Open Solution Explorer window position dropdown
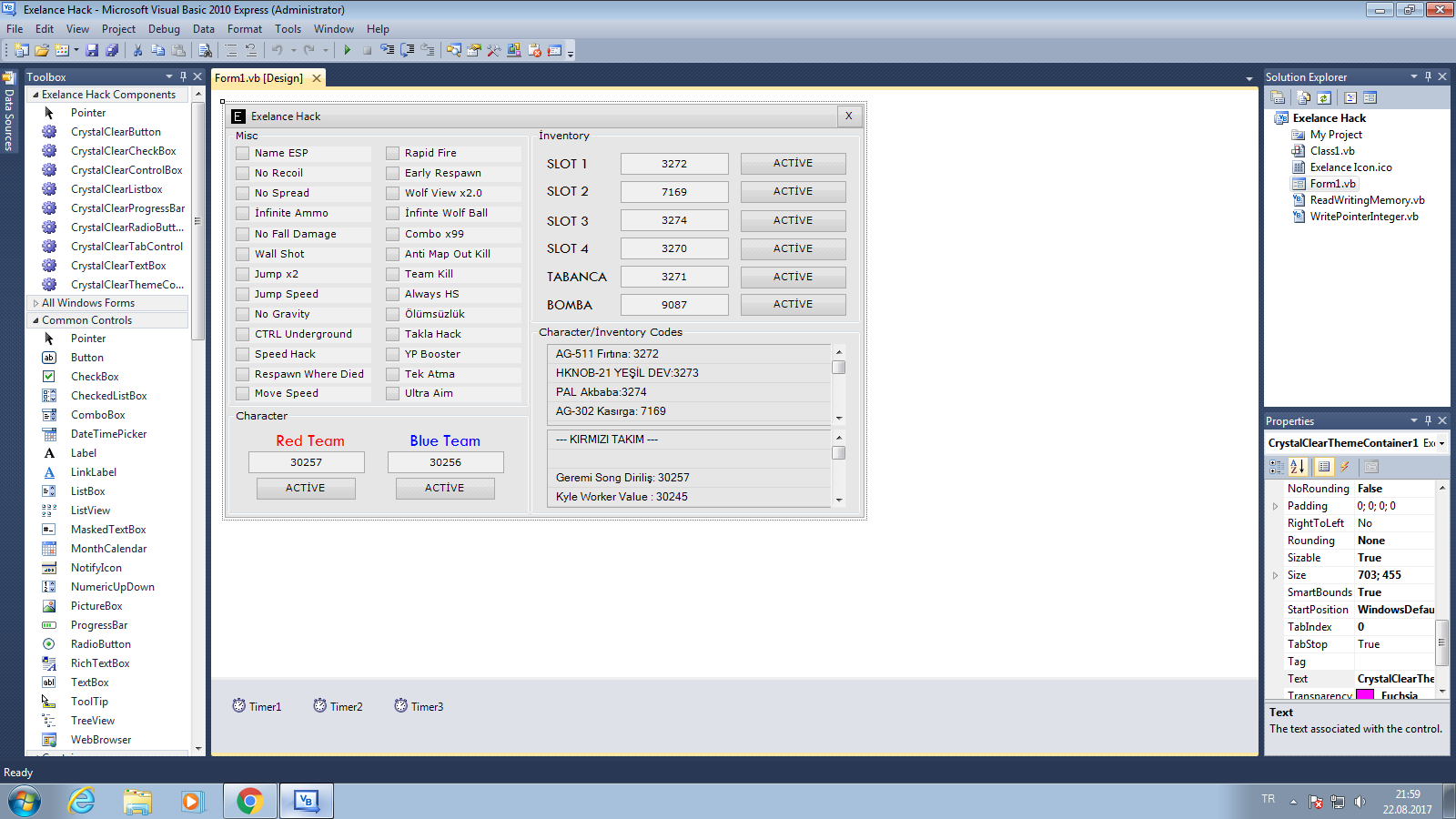The width and height of the screenshot is (1456, 819). [1413, 76]
